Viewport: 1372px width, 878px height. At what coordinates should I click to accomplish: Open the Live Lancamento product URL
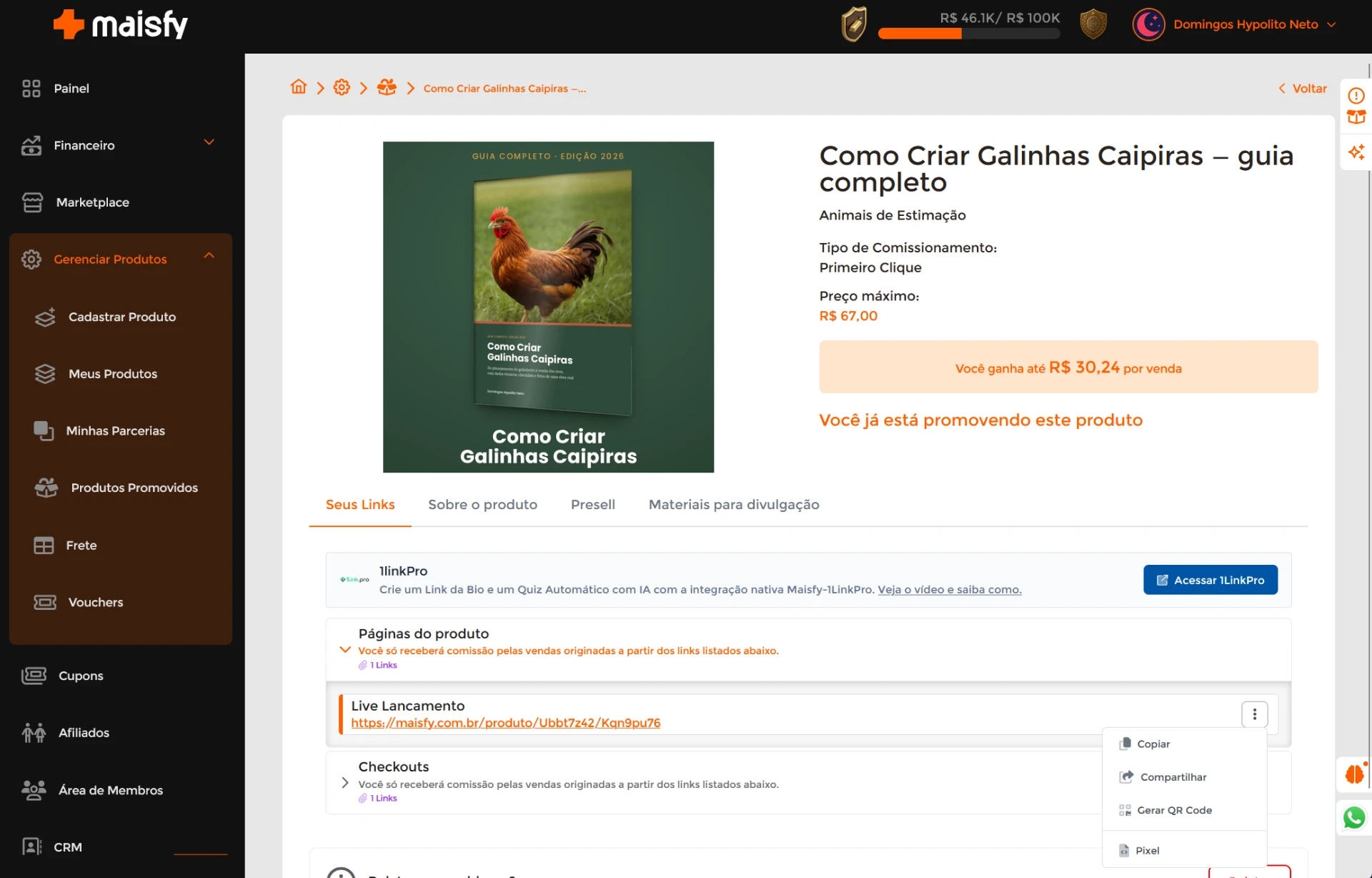click(505, 723)
